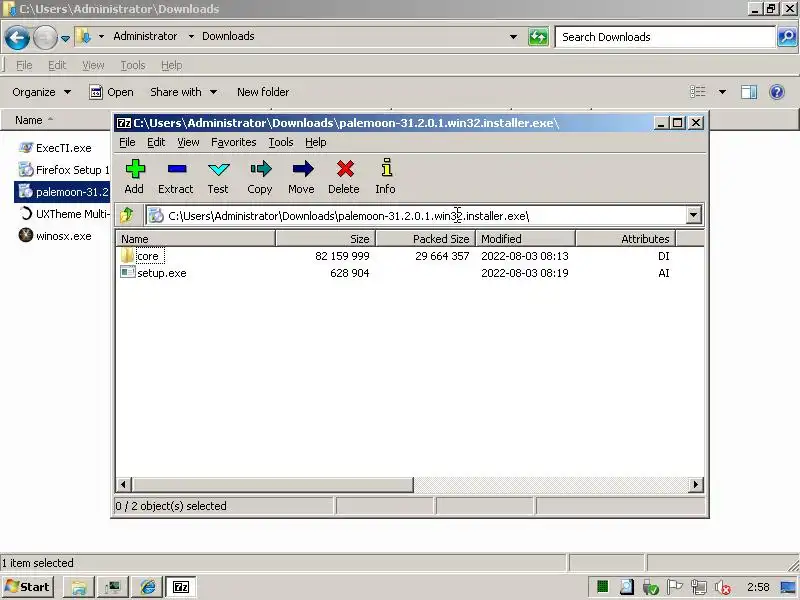This screenshot has width=800, height=600.
Task: Click the 7-Zip horizontal scrollbar thumb
Action: 272,484
